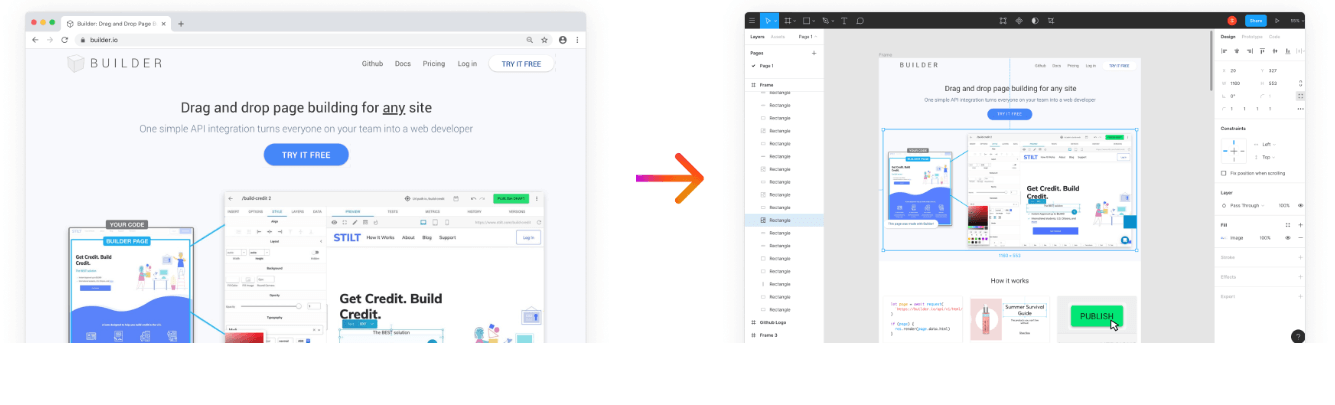Enable Fix position when scrolling checkbox
The image size is (1335, 405).
click(1224, 173)
